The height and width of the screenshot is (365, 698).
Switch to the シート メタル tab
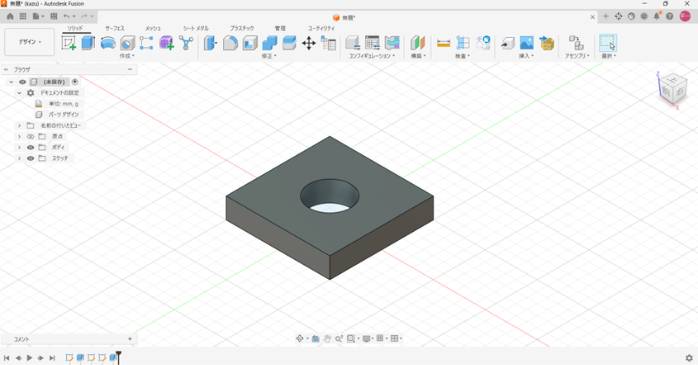click(195, 28)
